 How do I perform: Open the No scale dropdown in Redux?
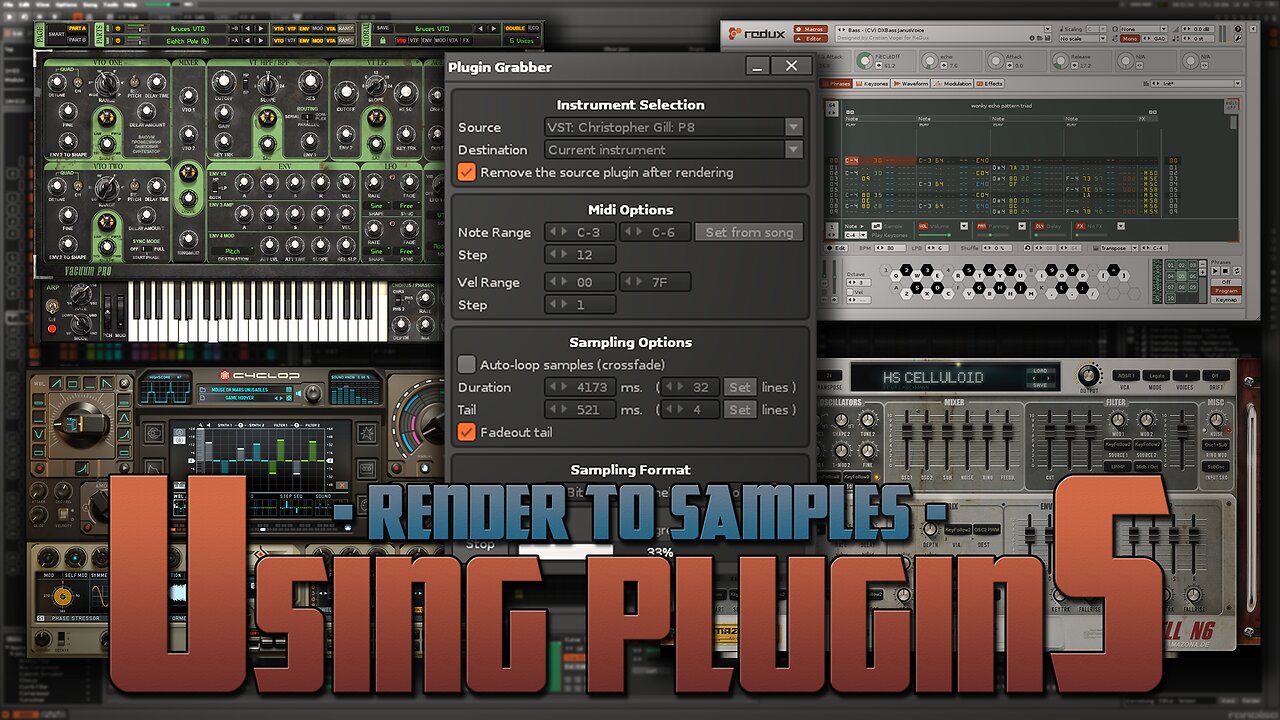pos(1081,39)
